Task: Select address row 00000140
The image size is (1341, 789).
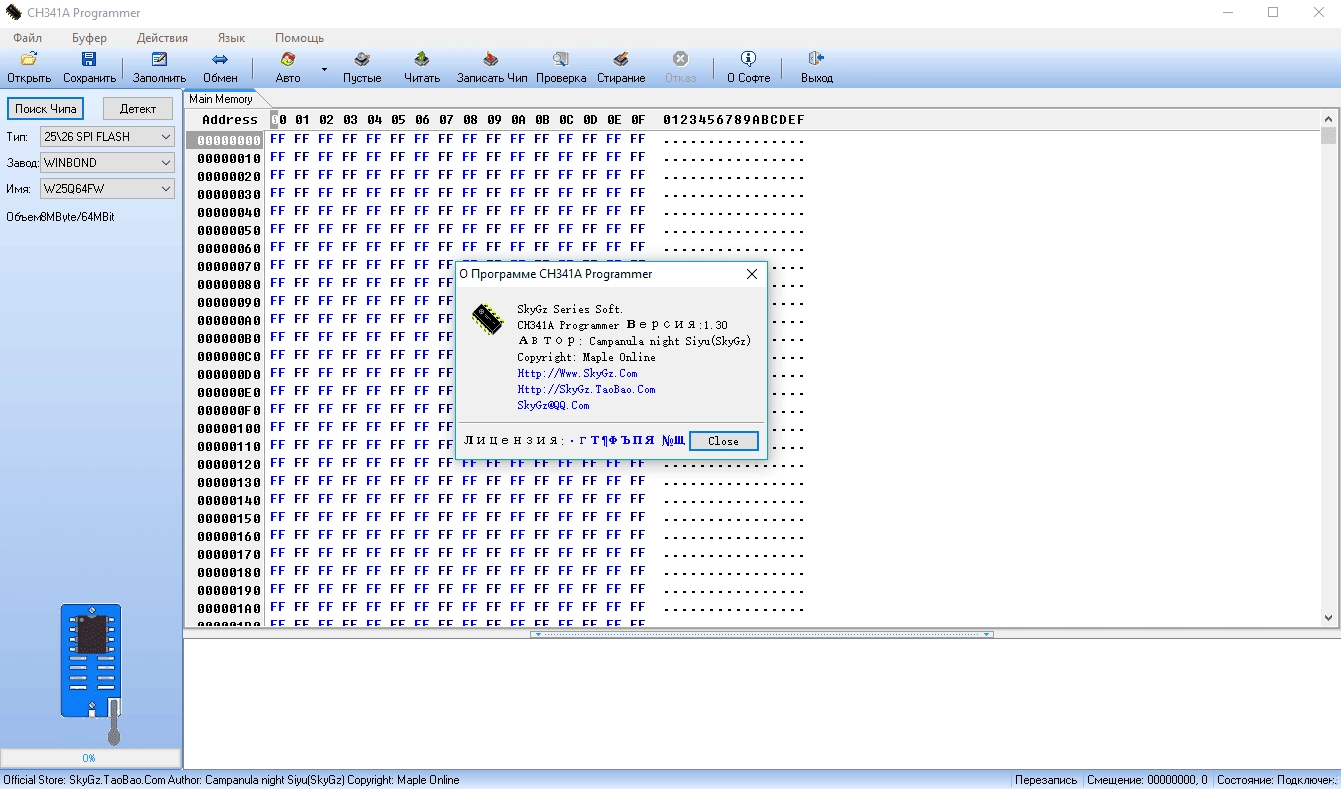Action: click(x=228, y=501)
